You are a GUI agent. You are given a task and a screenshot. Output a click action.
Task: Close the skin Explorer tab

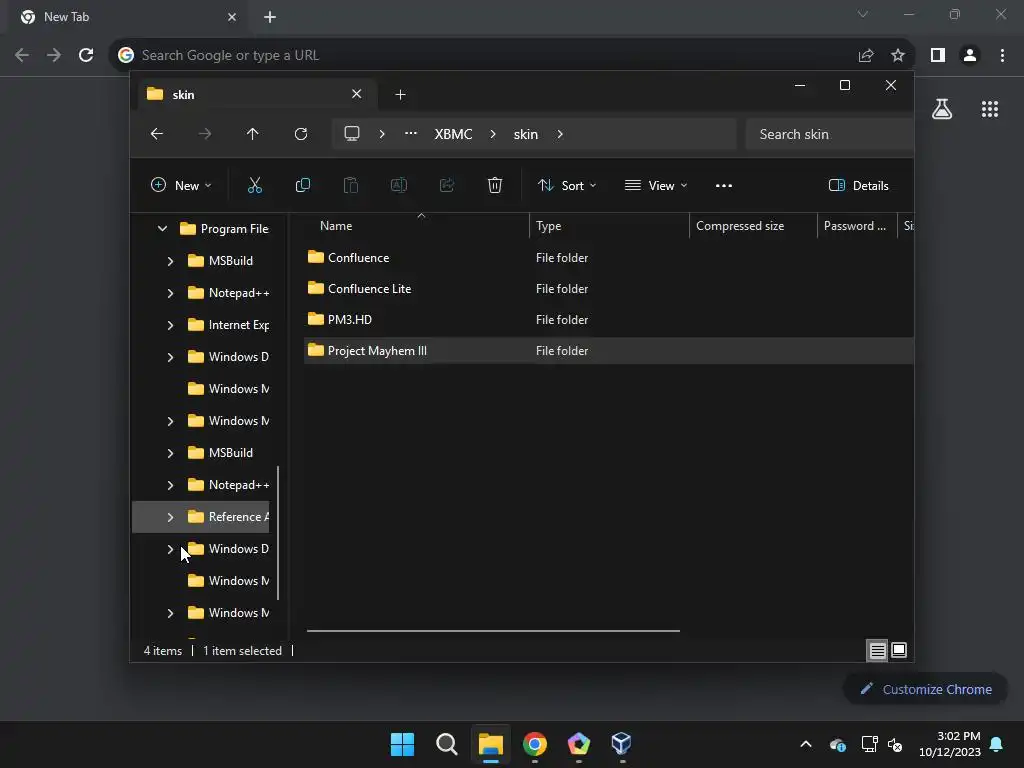357,94
